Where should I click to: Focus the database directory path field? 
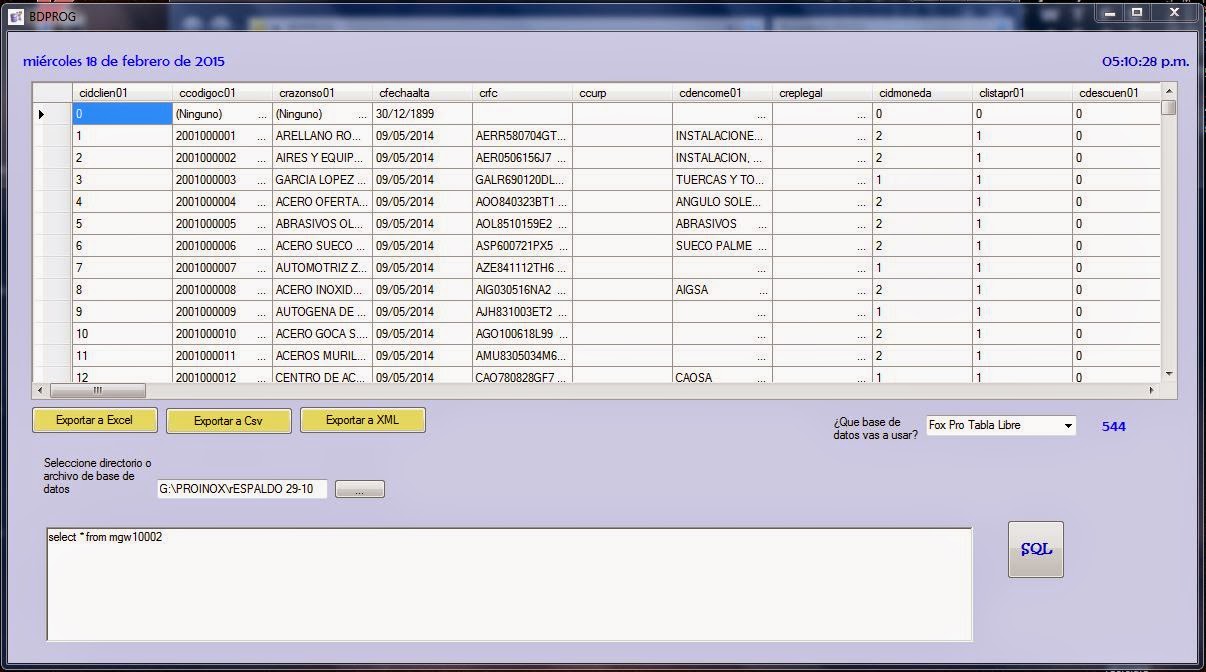(x=242, y=489)
